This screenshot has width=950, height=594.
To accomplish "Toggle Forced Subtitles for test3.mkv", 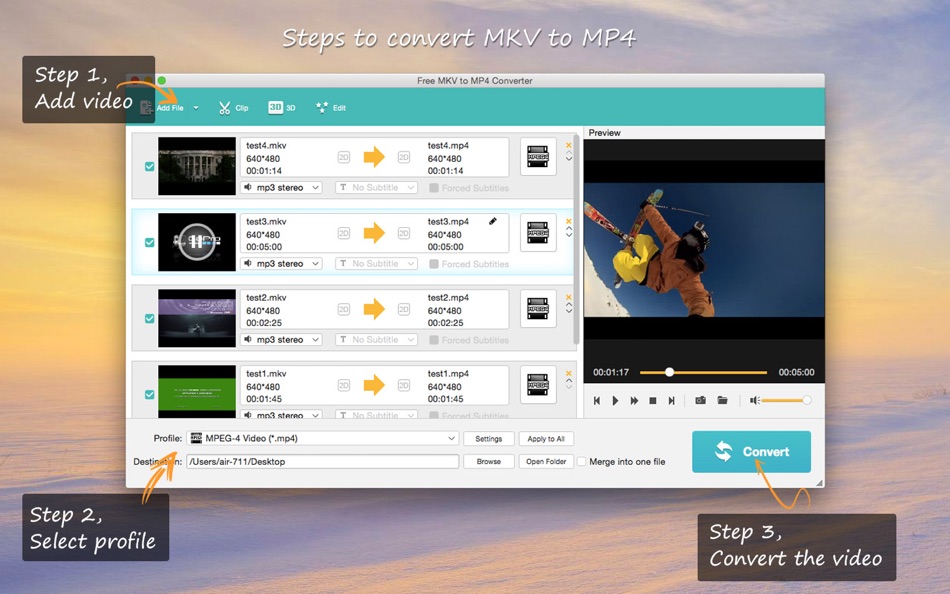I will (x=434, y=264).
